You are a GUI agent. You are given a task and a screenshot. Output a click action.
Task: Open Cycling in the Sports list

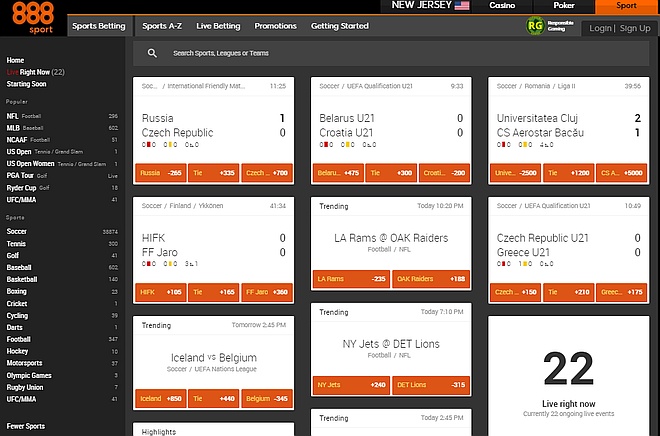click(62, 315)
